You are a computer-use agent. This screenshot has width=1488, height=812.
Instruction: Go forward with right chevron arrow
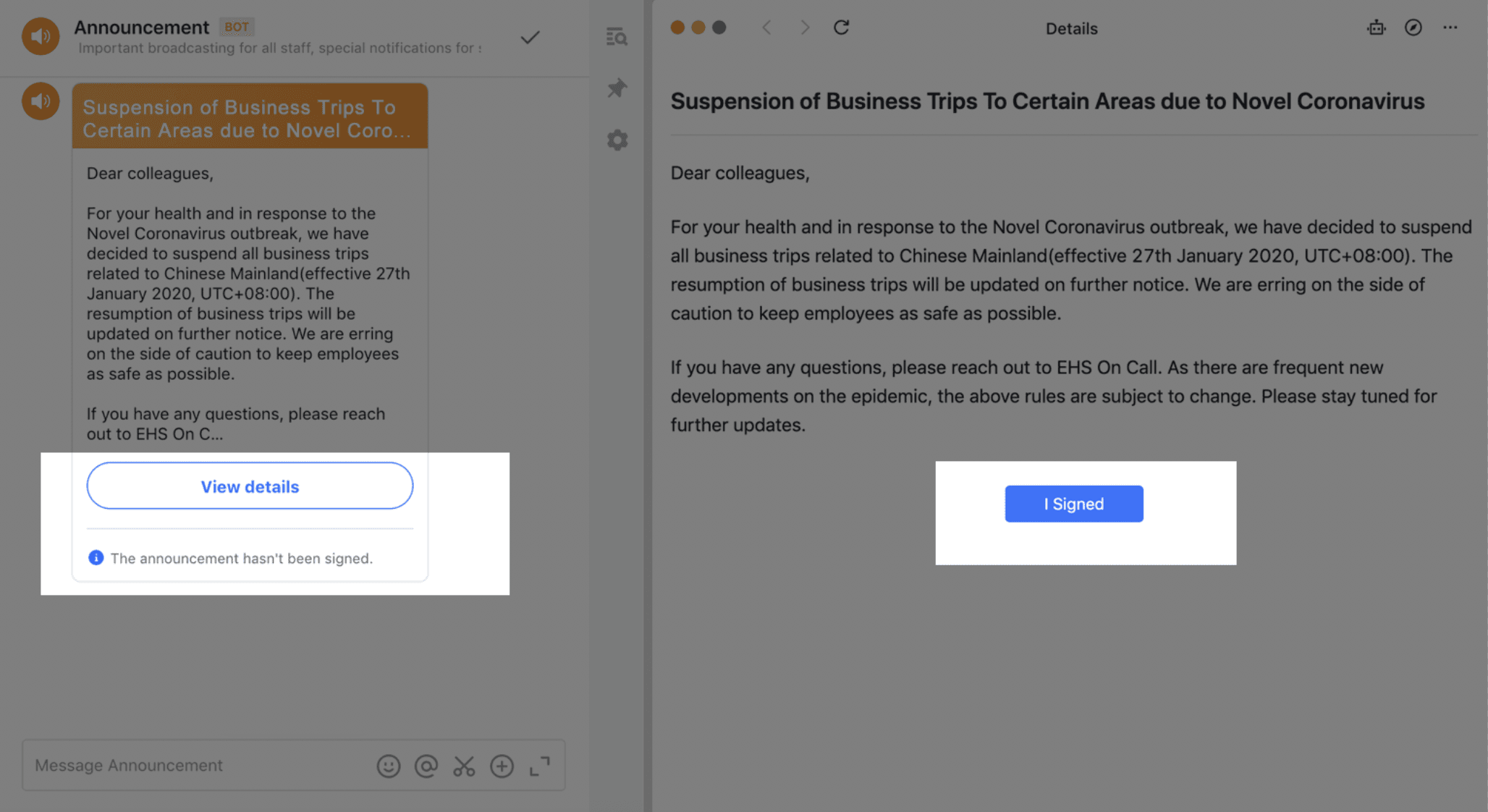805,28
